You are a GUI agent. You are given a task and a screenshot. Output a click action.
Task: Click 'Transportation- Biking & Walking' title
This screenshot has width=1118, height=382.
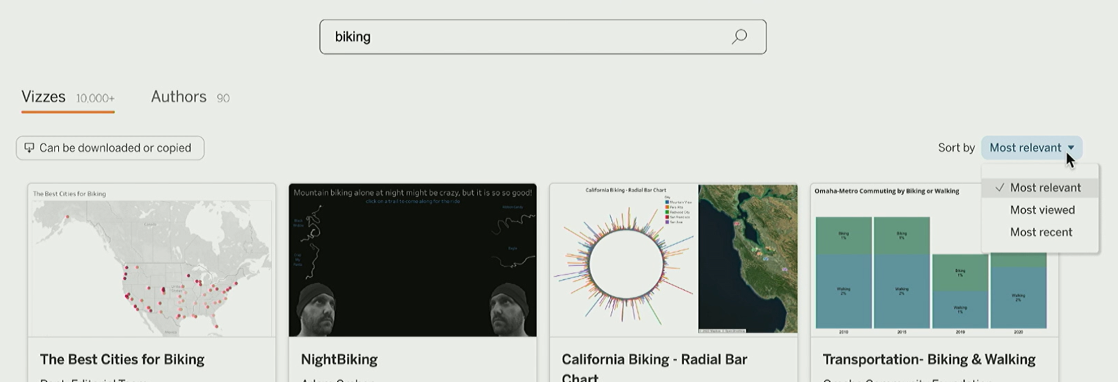[929, 359]
